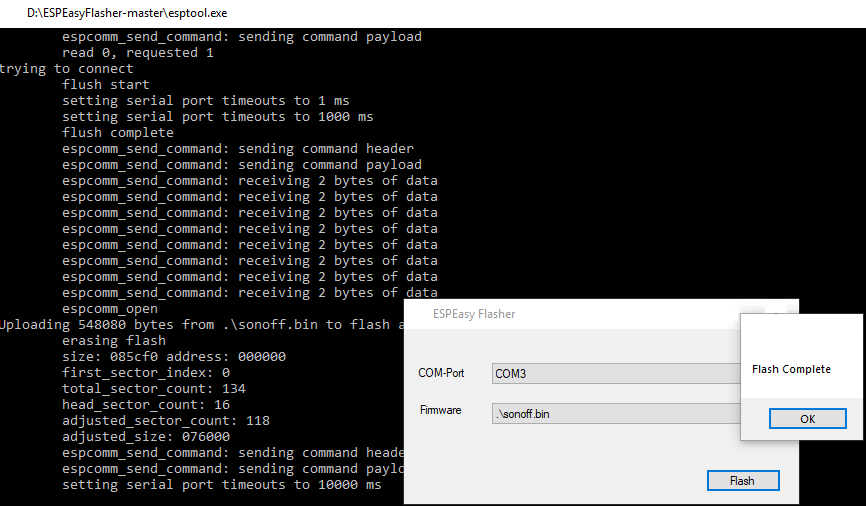Click the 'Uploading 548080 bytes' console line
866x506 pixels.
coord(202,324)
